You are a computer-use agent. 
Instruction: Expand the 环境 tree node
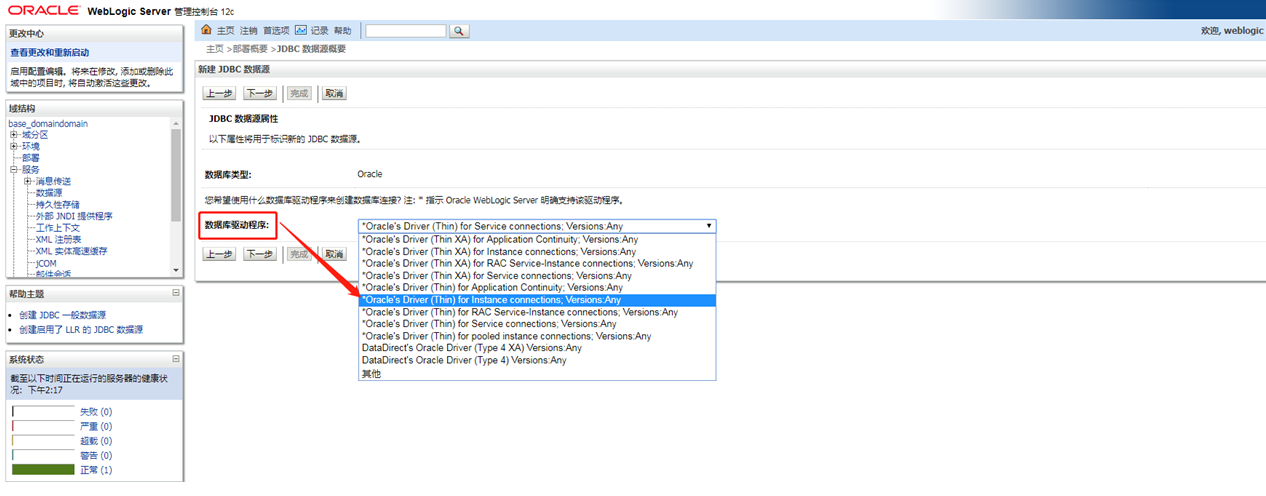(x=13, y=146)
